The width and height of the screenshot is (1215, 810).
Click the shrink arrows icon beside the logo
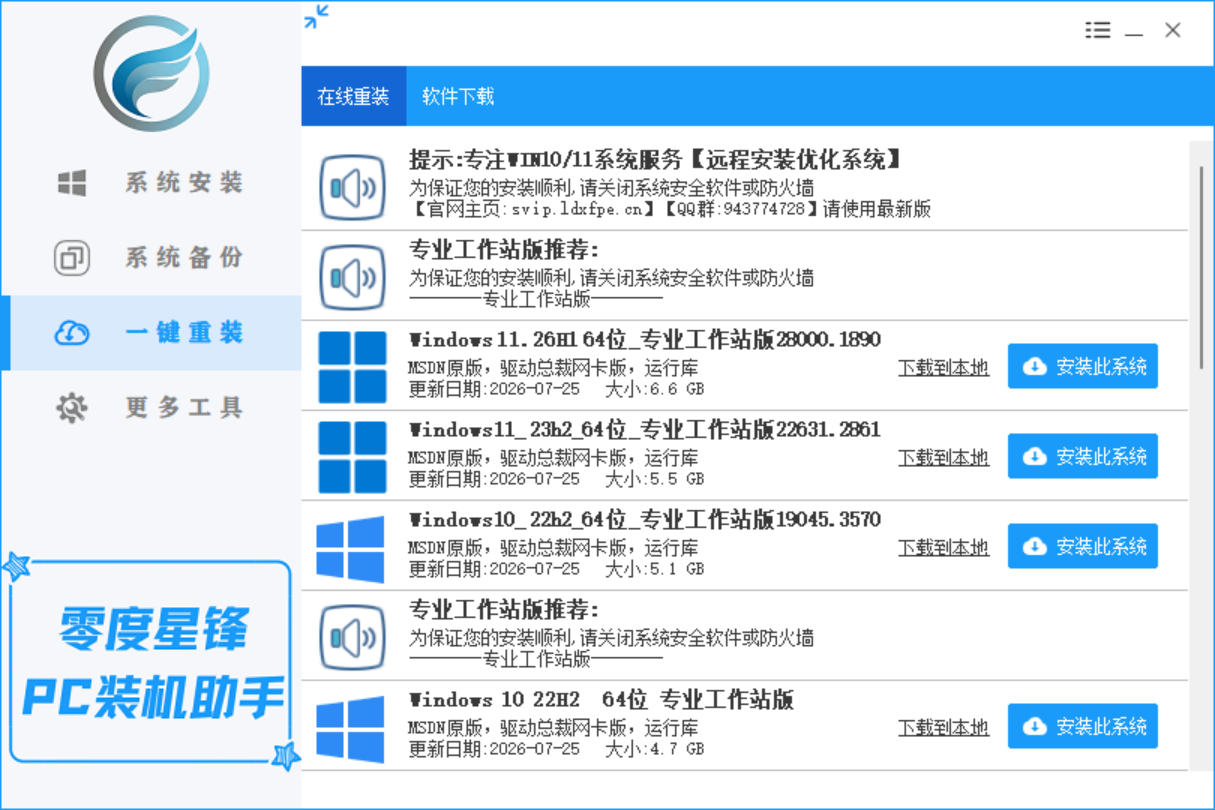[317, 16]
